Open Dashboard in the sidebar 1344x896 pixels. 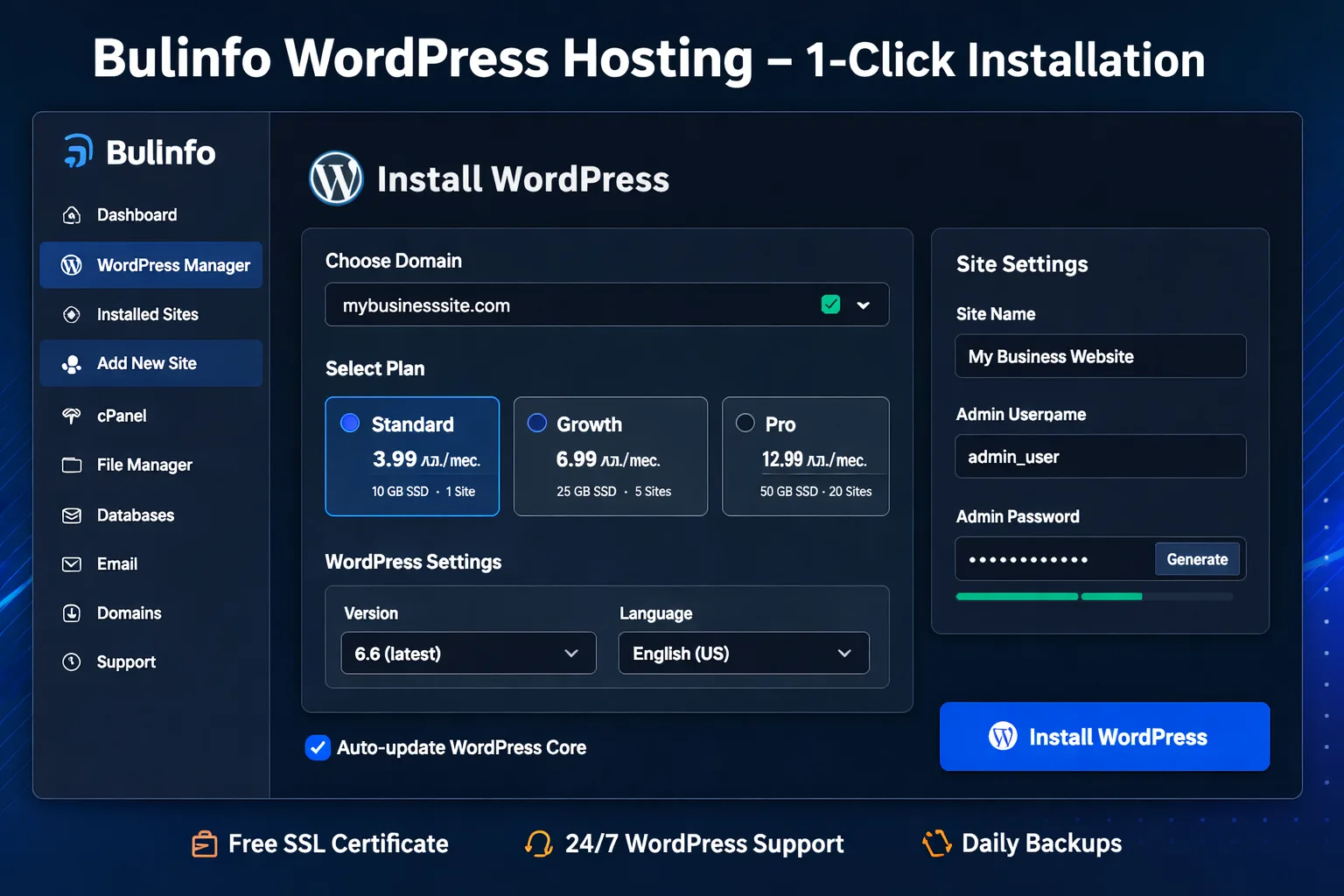(150, 215)
